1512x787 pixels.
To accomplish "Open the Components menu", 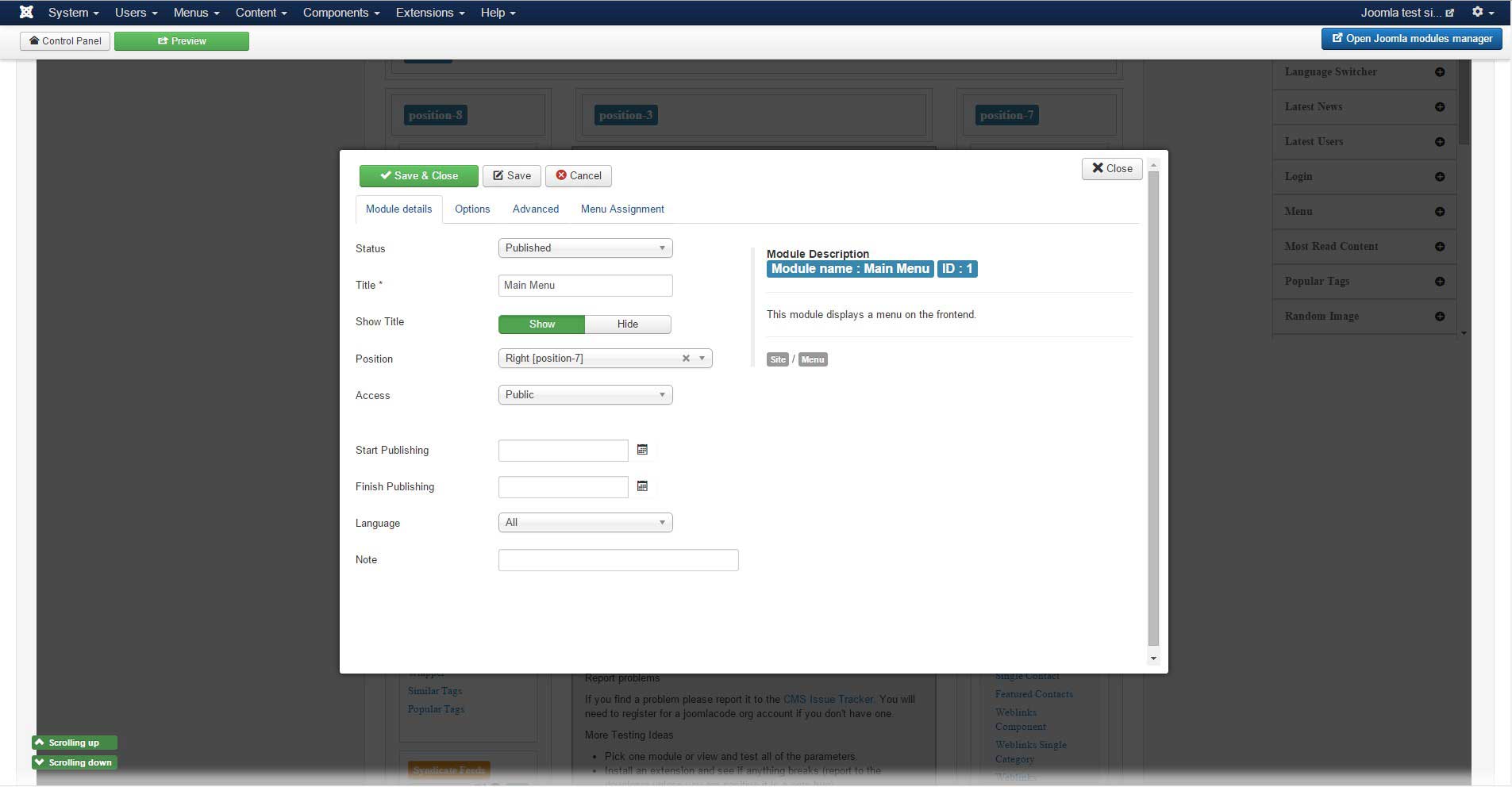I will pos(341,13).
